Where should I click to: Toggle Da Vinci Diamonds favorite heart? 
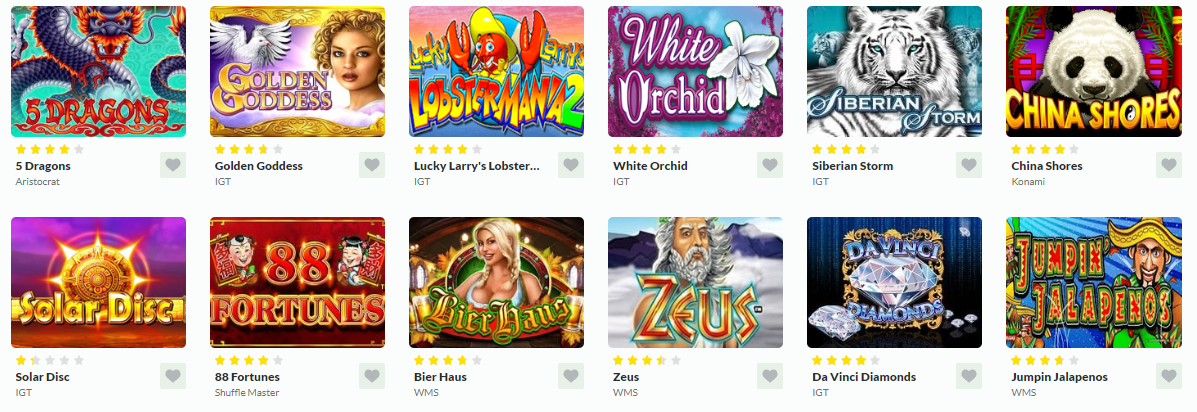969,375
